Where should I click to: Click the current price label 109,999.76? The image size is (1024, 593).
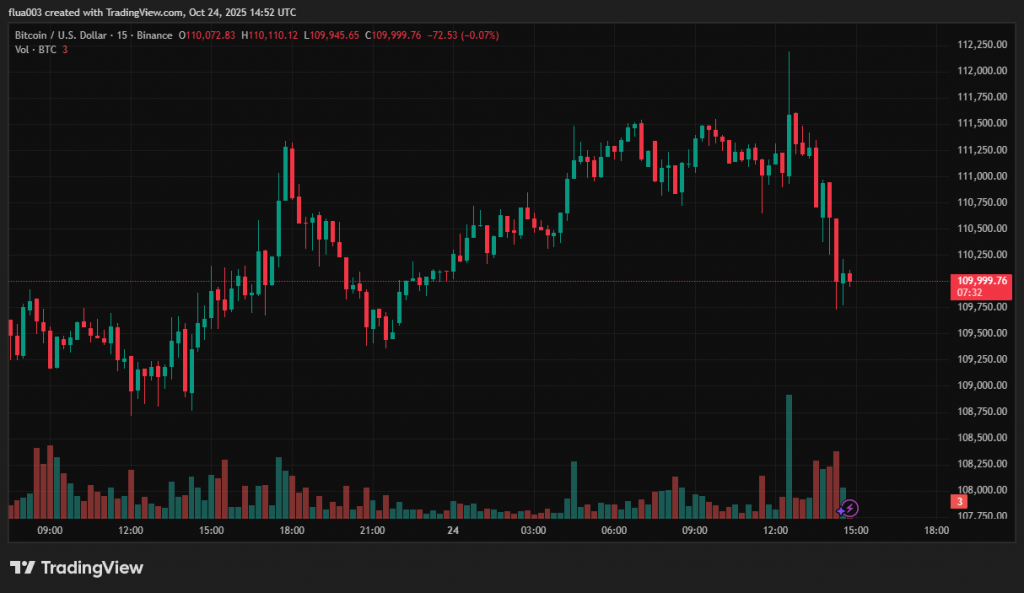981,281
